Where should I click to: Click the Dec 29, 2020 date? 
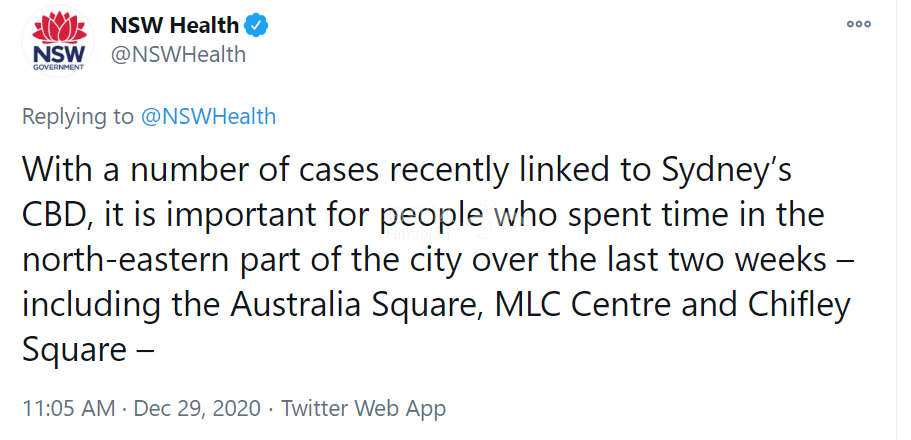(198, 408)
